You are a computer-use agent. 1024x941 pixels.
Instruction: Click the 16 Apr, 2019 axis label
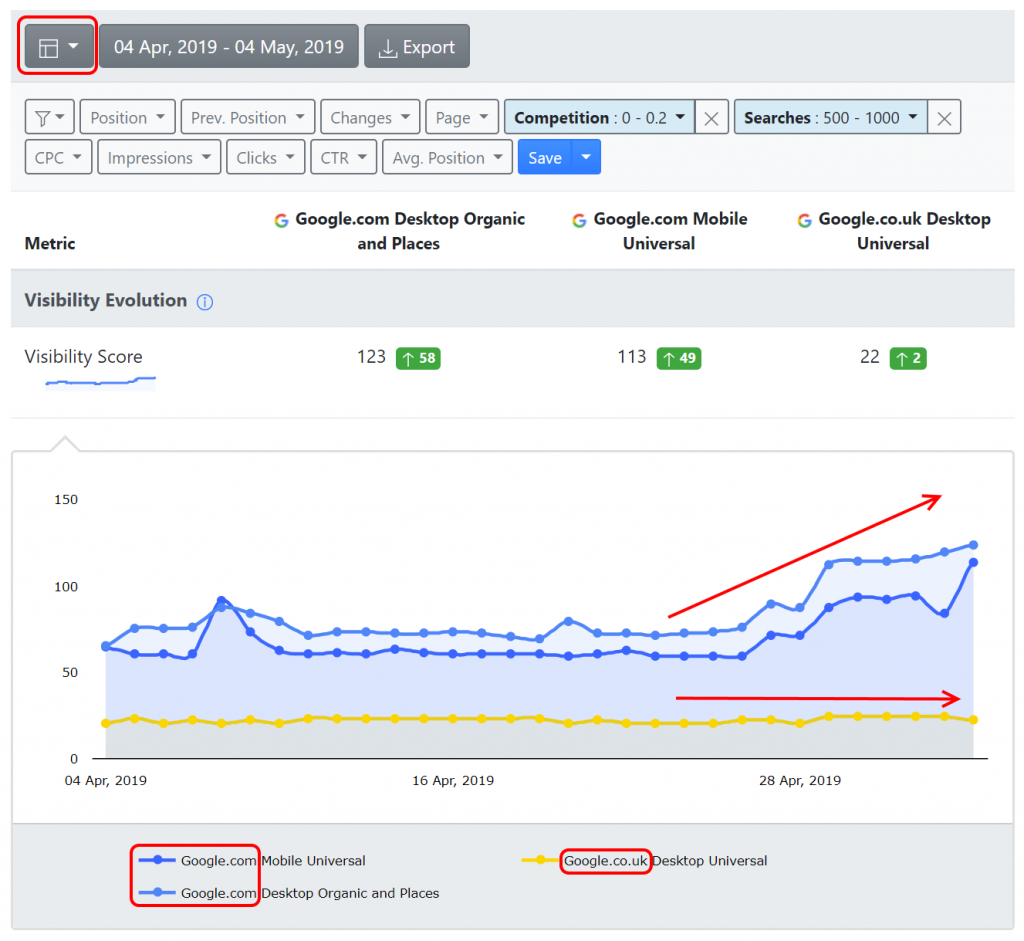click(453, 780)
